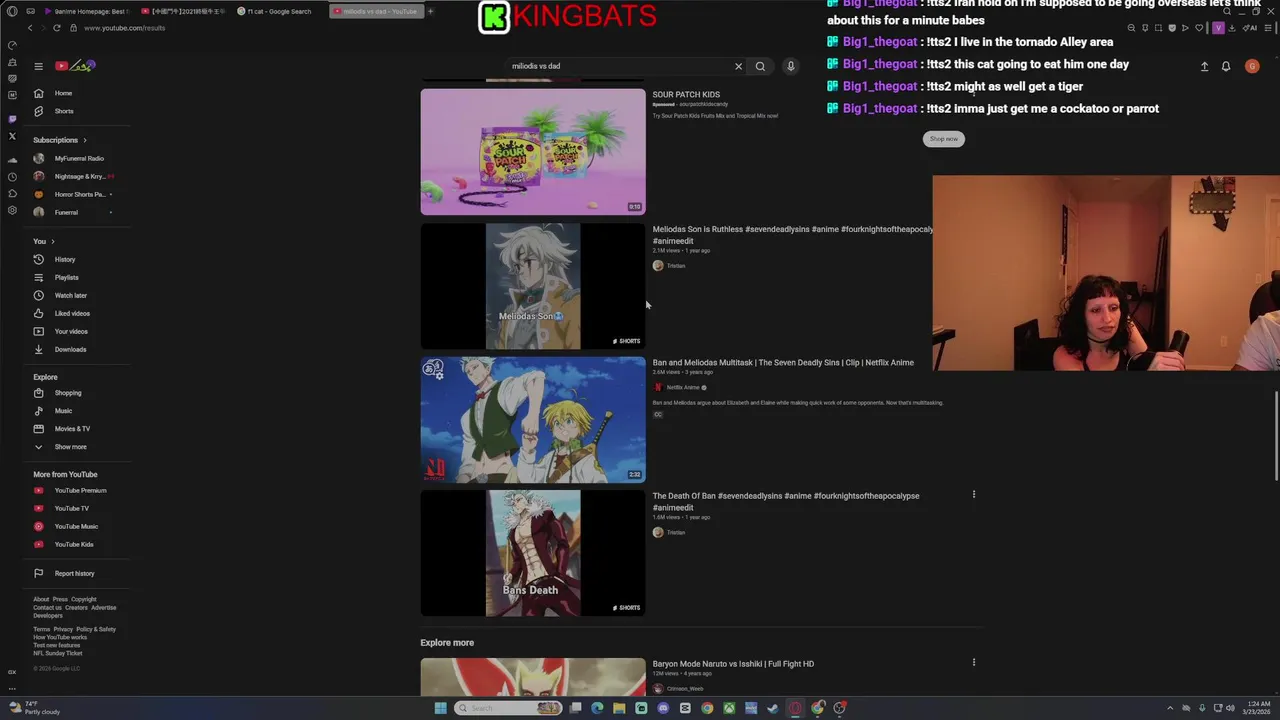The height and width of the screenshot is (720, 1280).
Task: Open options menu for The Death Of Ban video
Action: click(973, 494)
